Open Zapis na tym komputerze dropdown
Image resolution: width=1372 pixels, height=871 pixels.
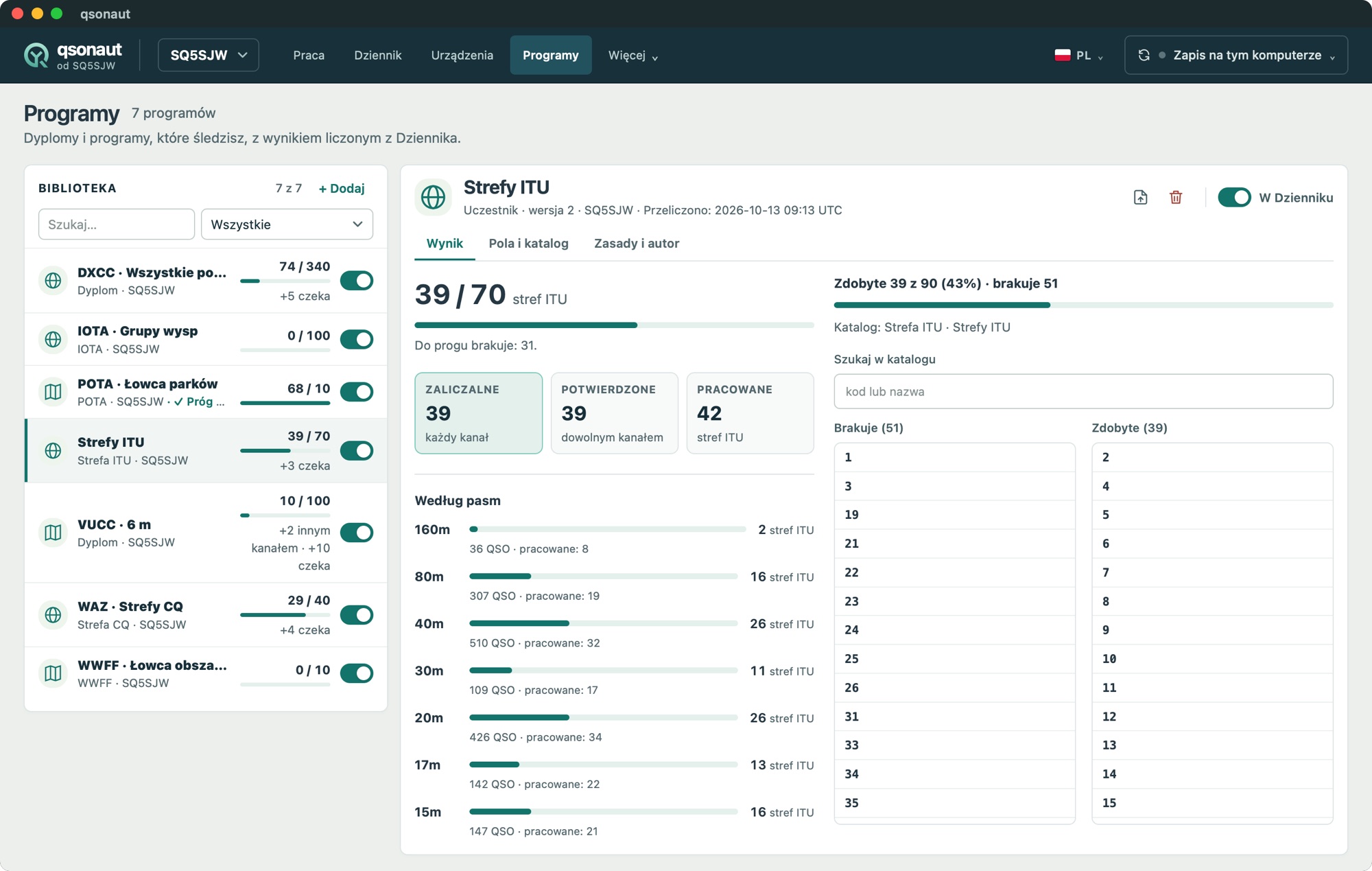tap(1236, 55)
